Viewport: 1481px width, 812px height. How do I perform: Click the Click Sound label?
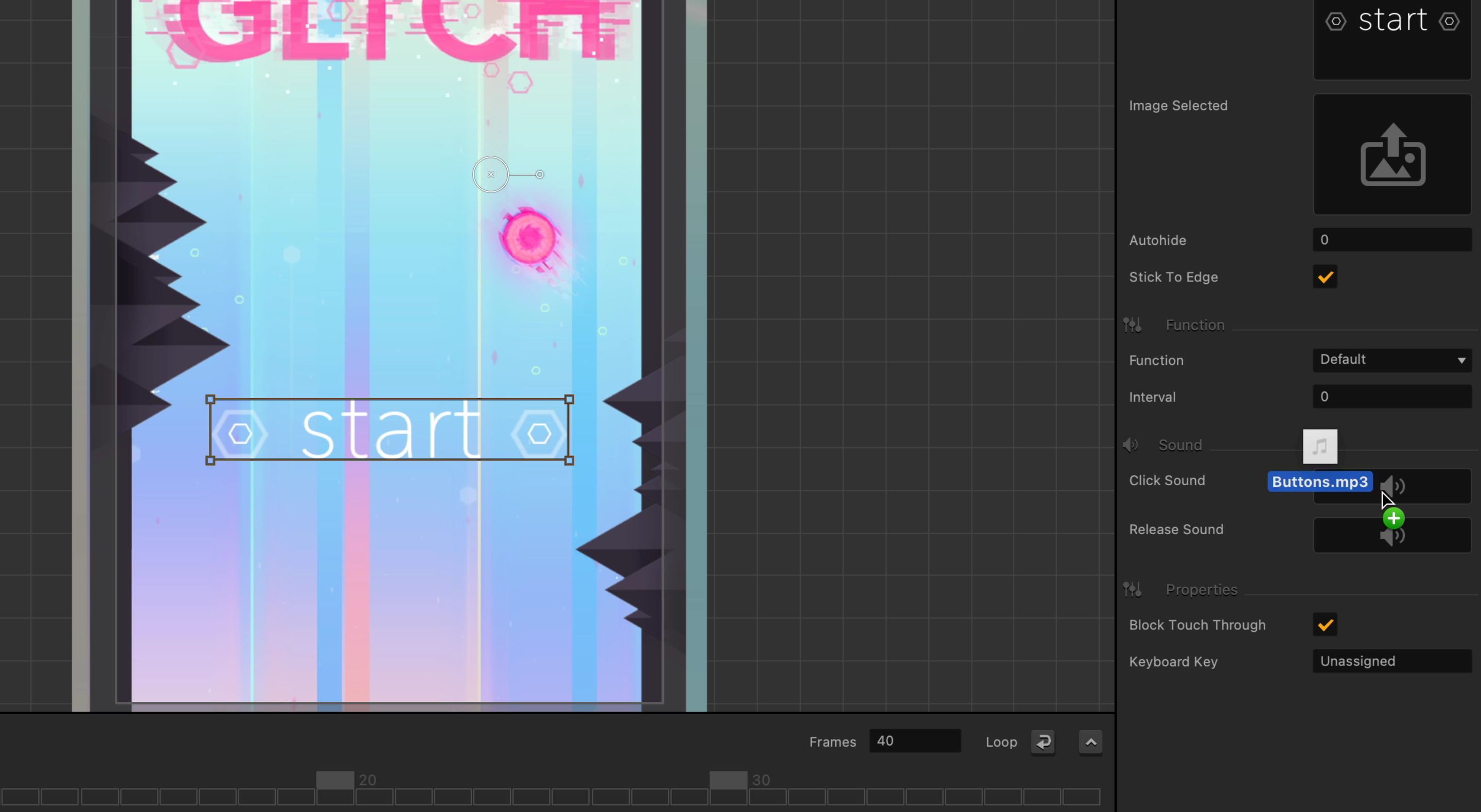[x=1167, y=481]
